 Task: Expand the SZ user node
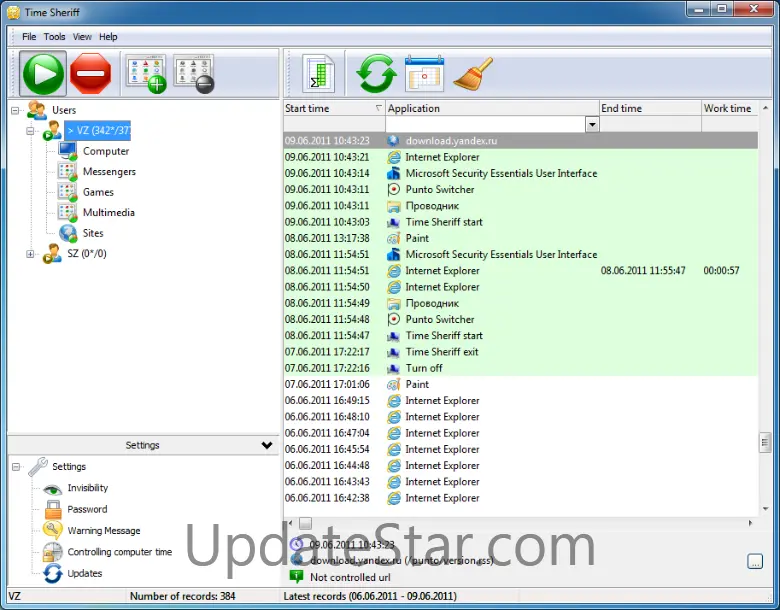(x=30, y=254)
